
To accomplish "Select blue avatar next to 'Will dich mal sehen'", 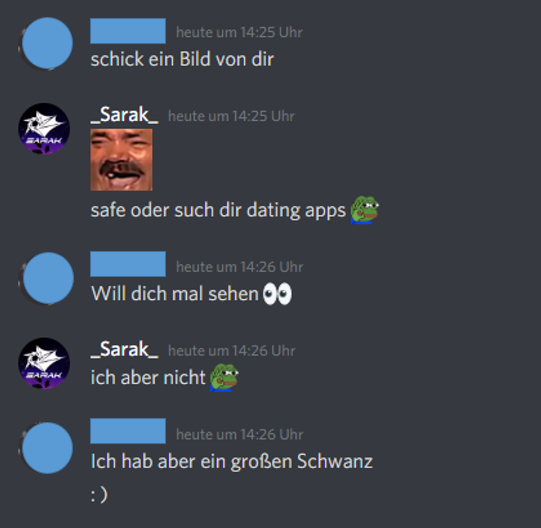I will tap(48, 278).
